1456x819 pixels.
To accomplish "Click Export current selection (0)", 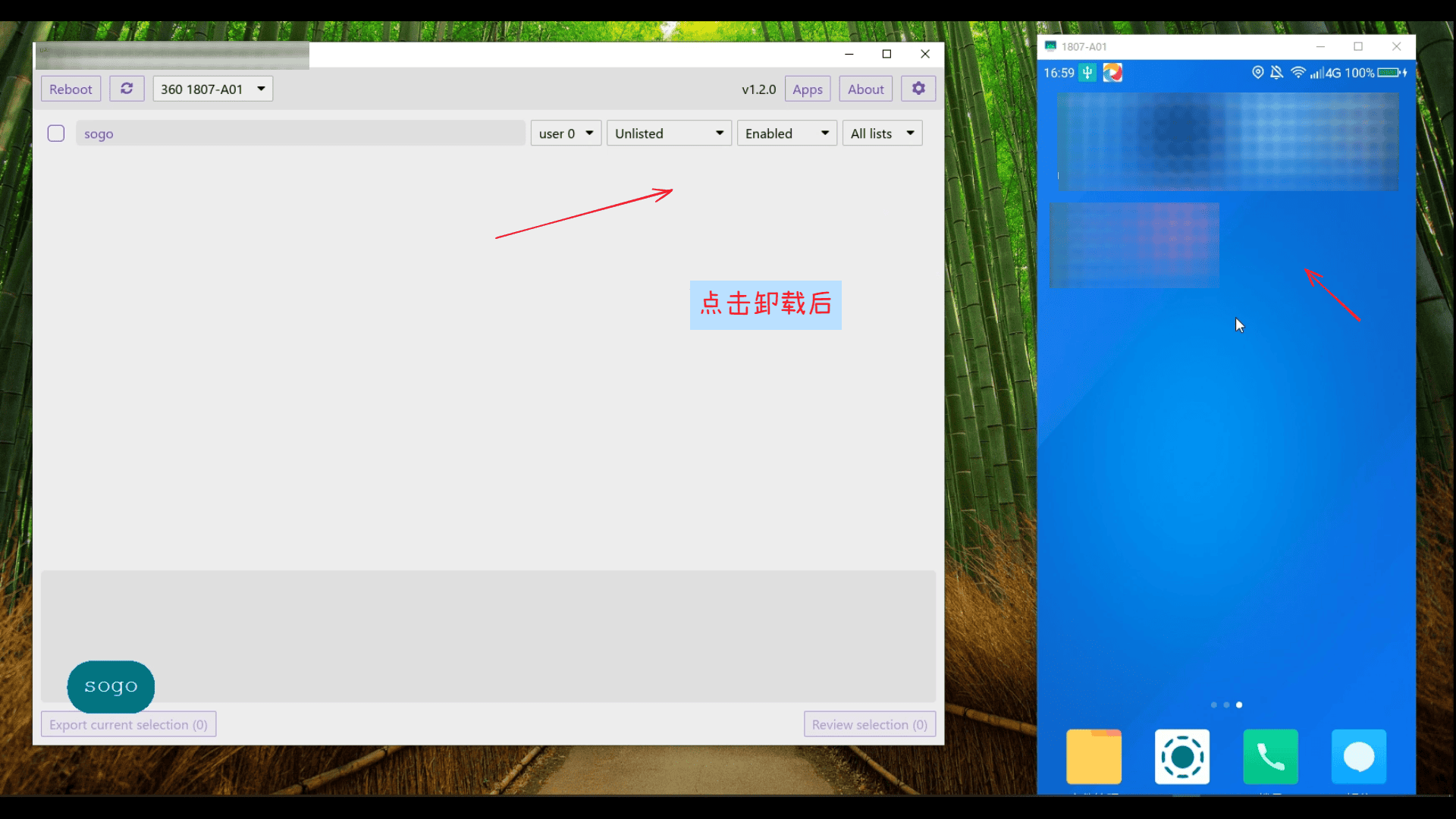I will coord(129,724).
